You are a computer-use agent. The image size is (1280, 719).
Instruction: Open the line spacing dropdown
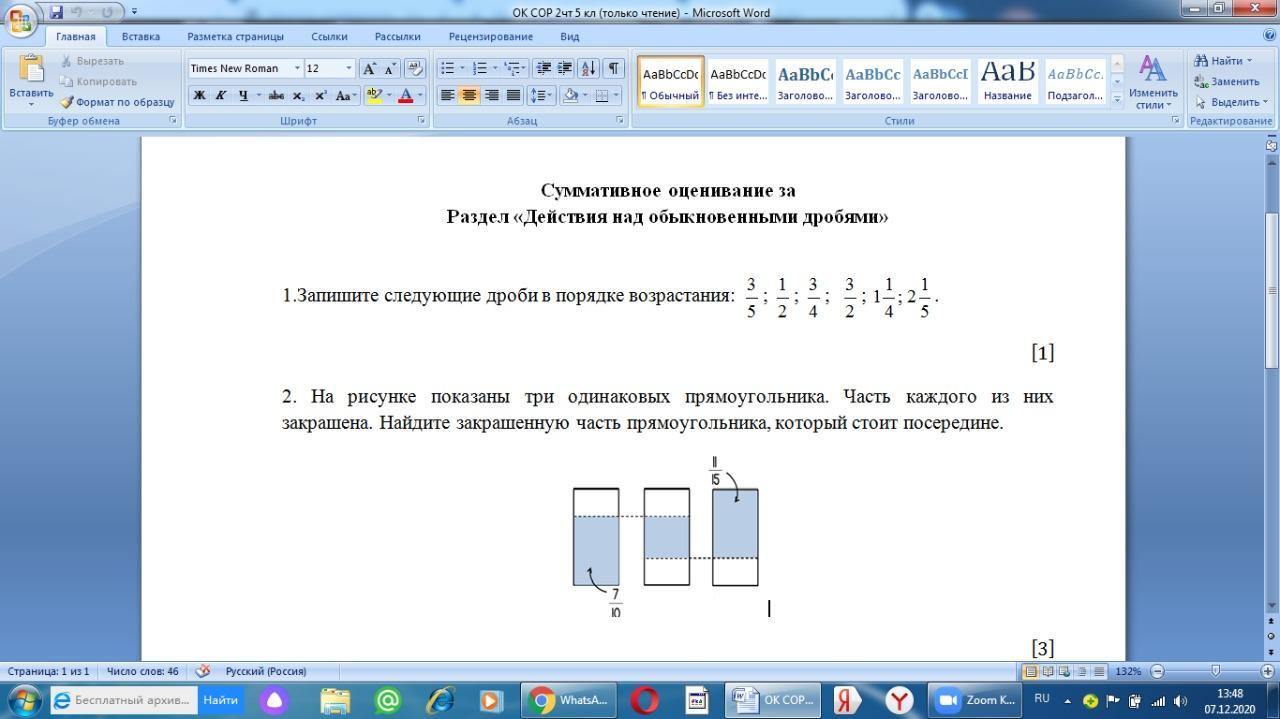[x=541, y=96]
